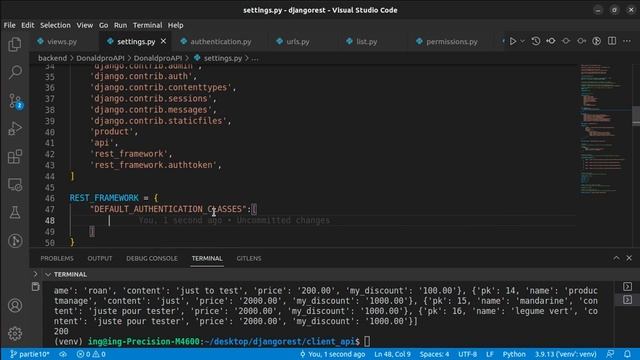Open the View menu
Viewport: 640px width, 360px height.
(84, 25)
